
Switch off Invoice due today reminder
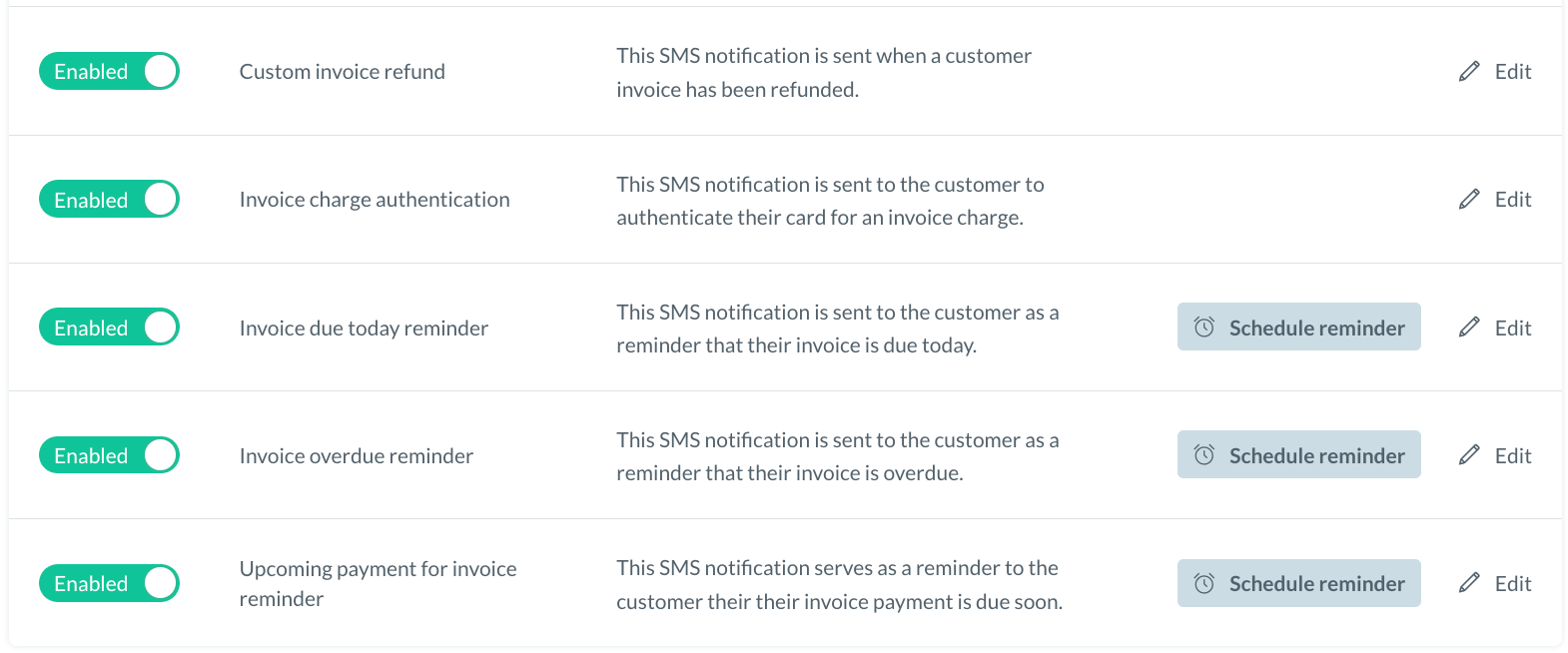(109, 327)
